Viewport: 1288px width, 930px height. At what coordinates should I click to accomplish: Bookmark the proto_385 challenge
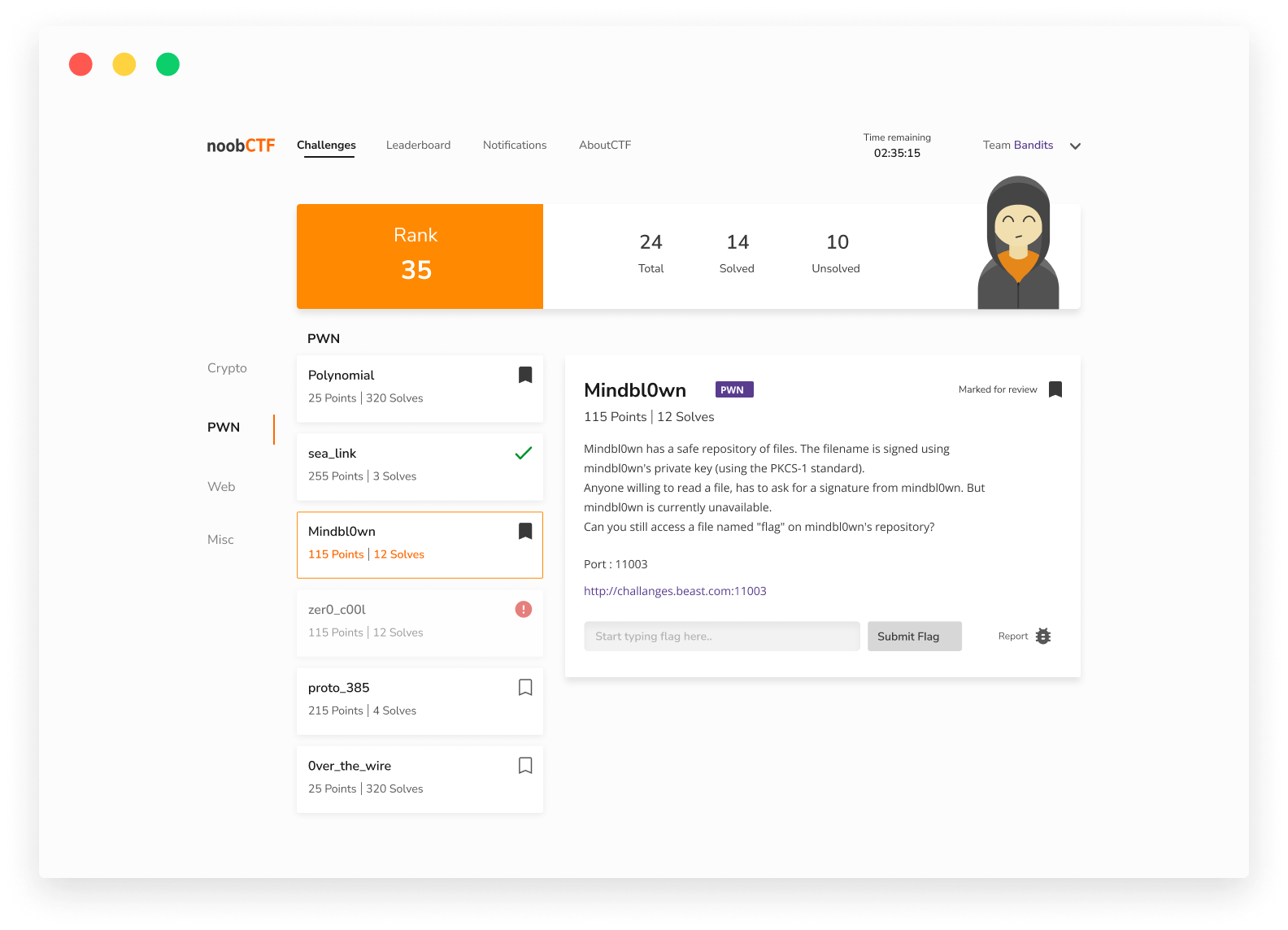point(525,688)
